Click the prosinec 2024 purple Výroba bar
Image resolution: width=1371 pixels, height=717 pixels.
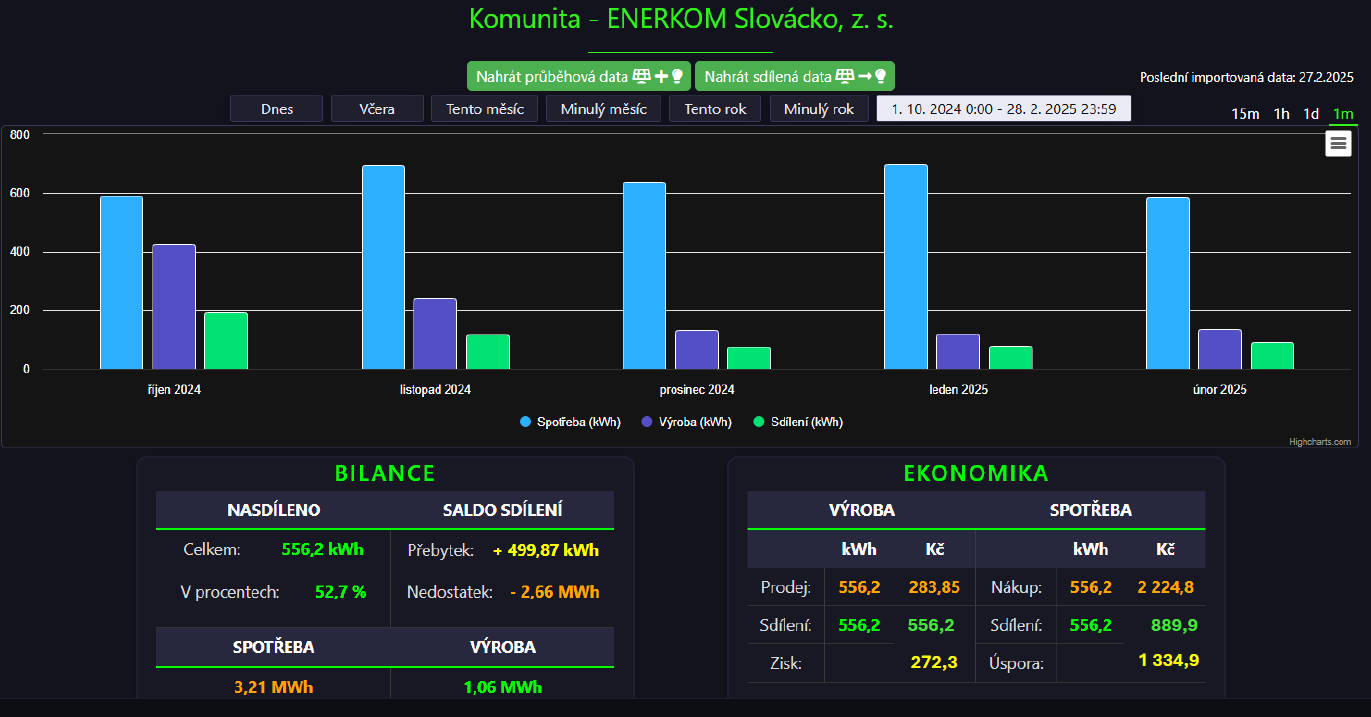tap(697, 350)
